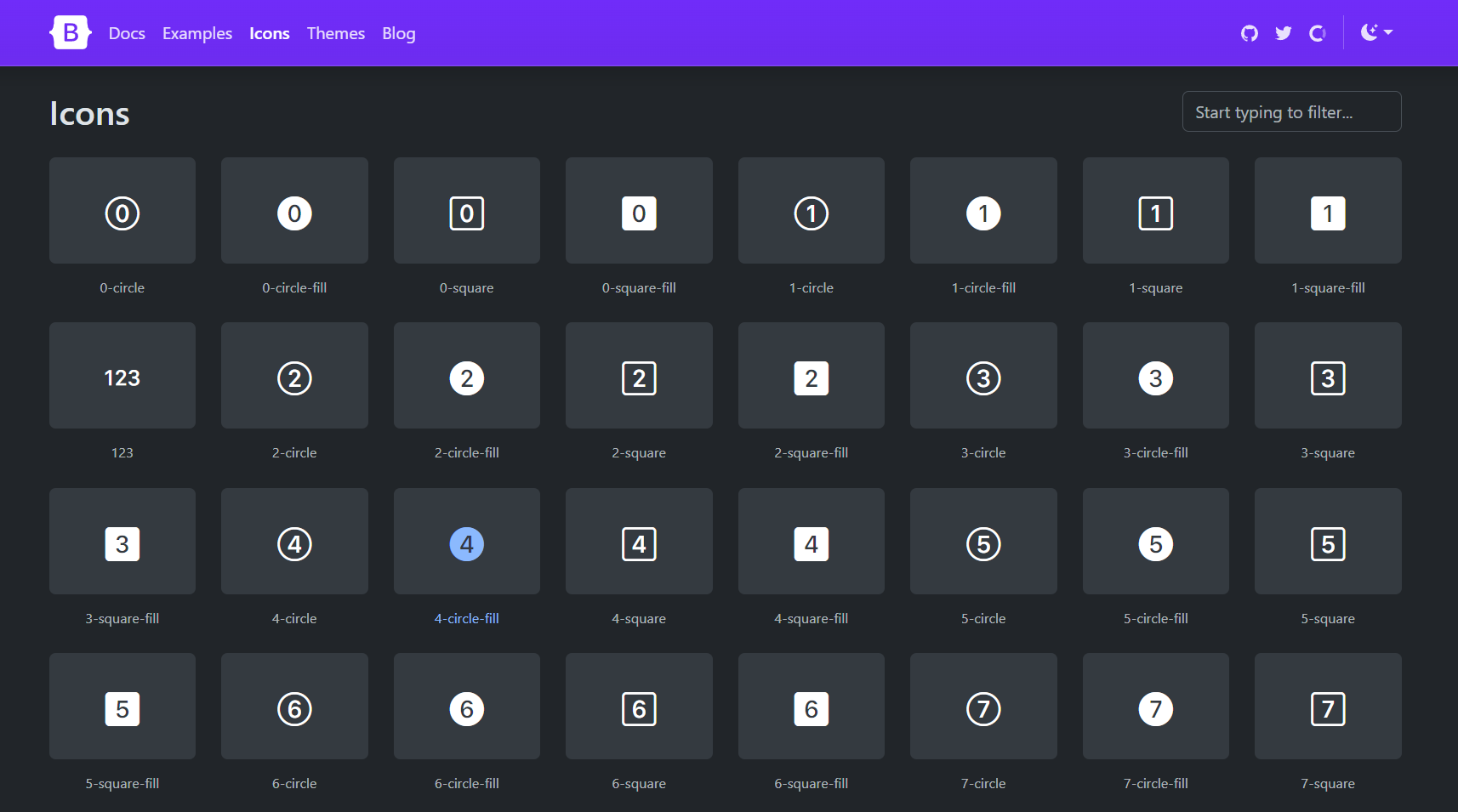The width and height of the screenshot is (1458, 812).
Task: Select the 1-circle-fill icon tile
Action: coord(982,210)
